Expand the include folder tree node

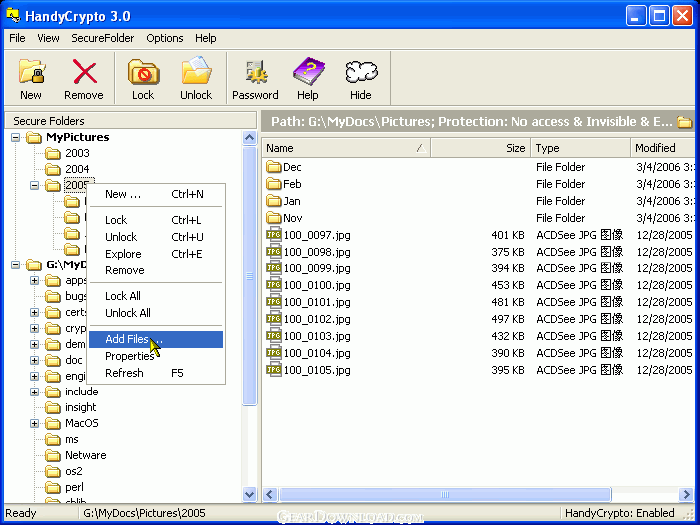tap(34, 392)
